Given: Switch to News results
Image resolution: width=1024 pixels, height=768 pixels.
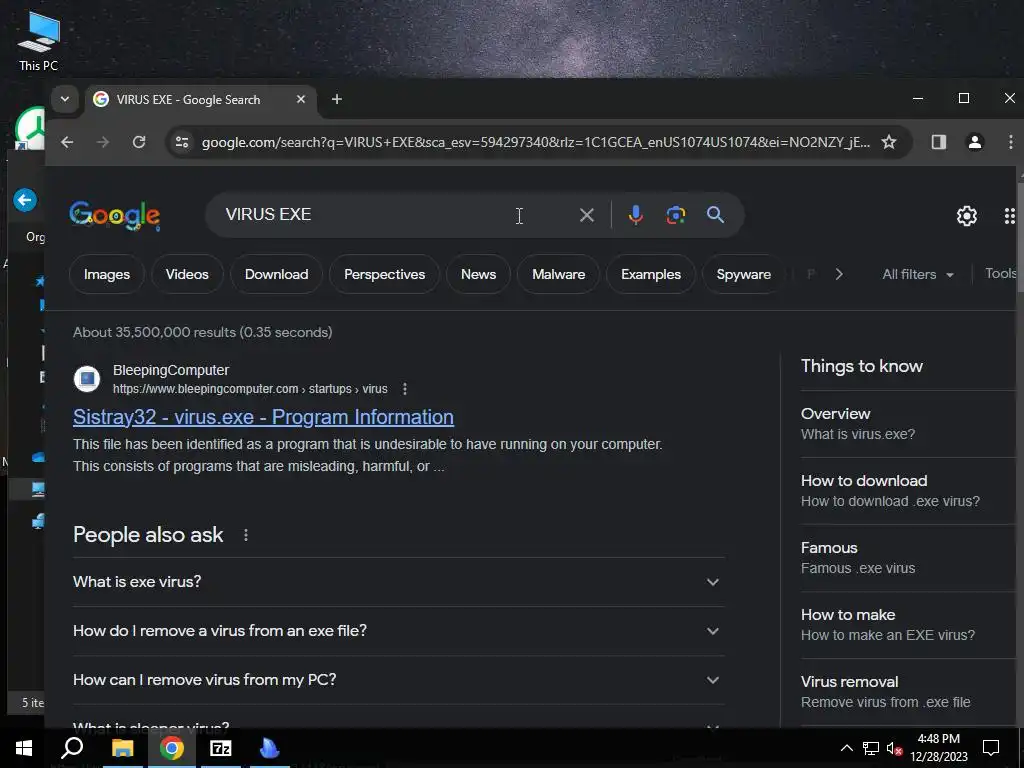Looking at the screenshot, I should [x=479, y=274].
